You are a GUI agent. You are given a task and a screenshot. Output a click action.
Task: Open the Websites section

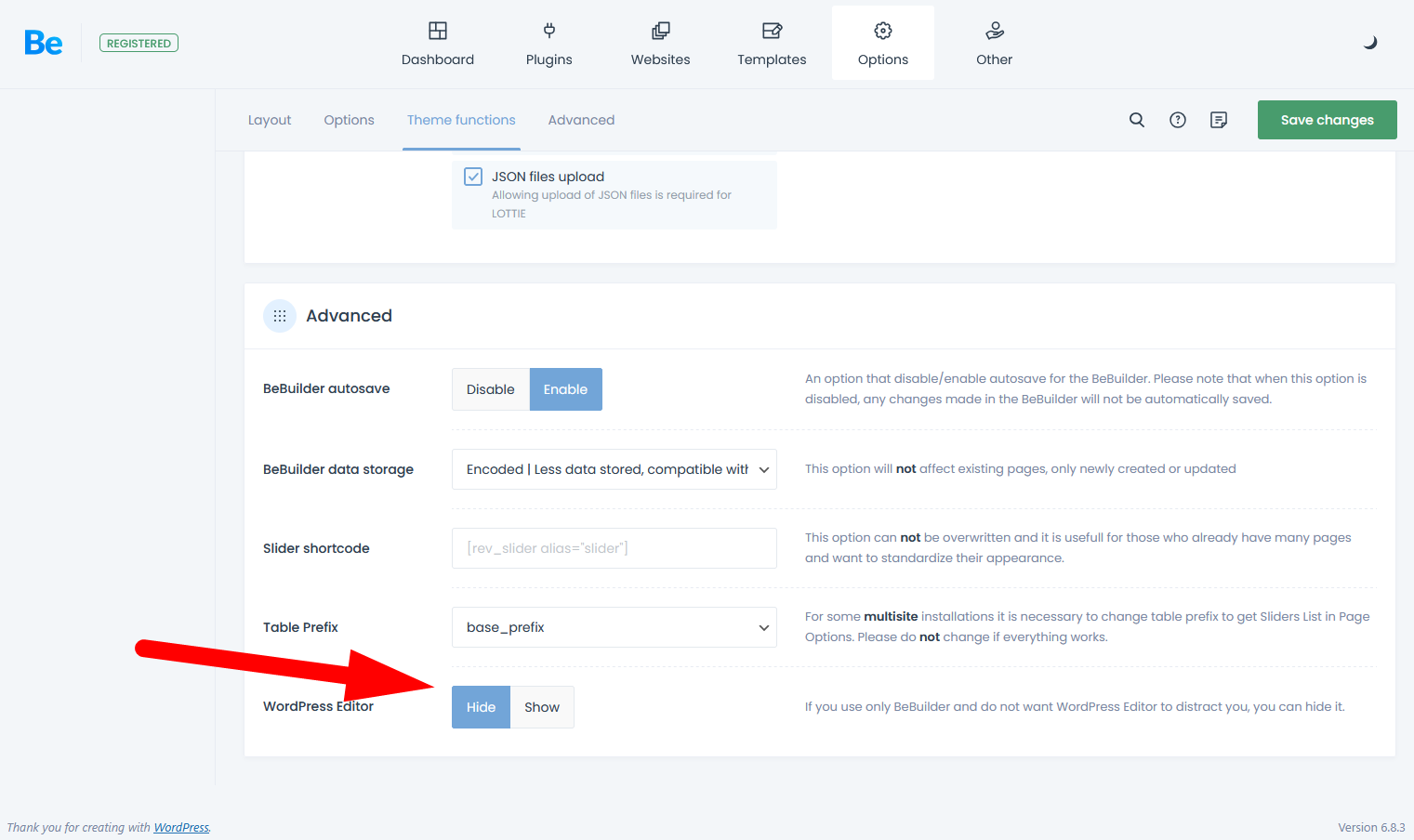pyautogui.click(x=660, y=44)
